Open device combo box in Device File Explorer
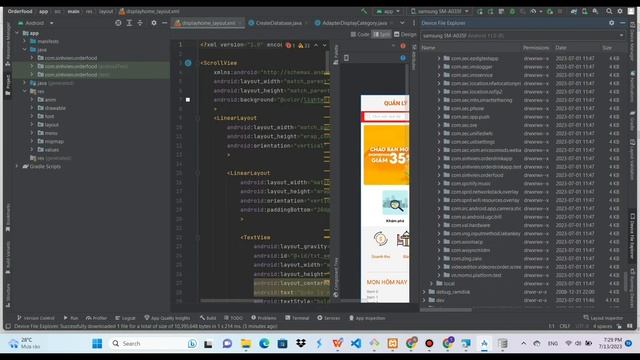The image size is (640, 360). click(523, 36)
